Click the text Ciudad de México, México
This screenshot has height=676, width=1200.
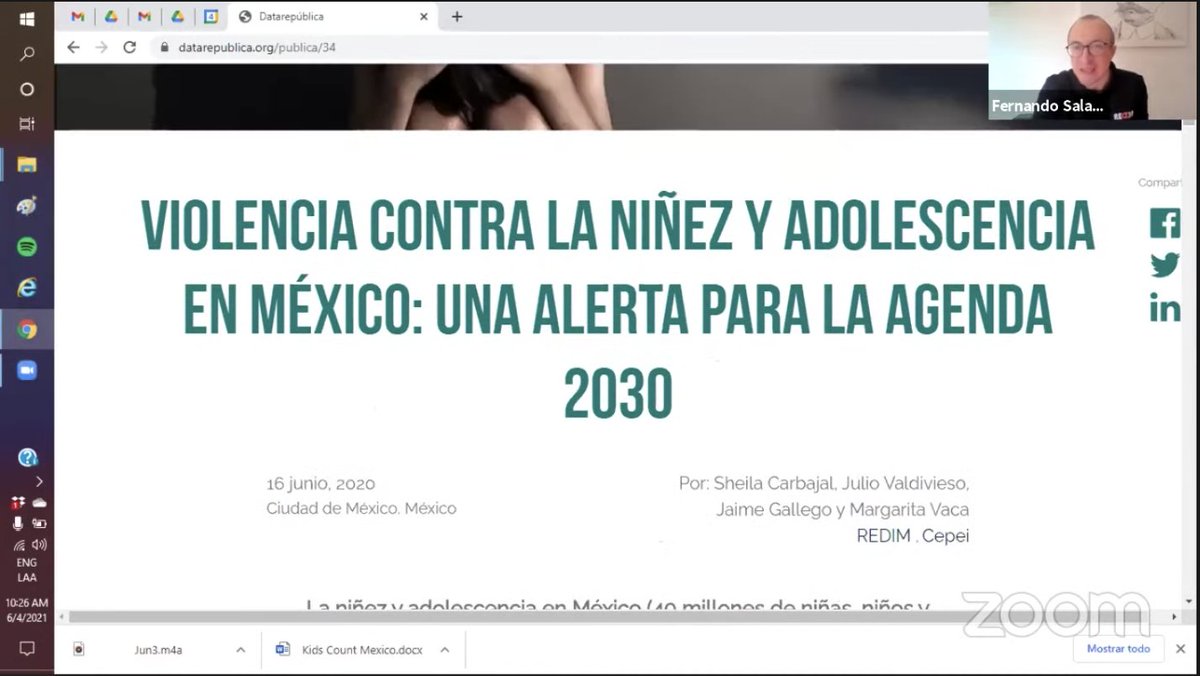tap(361, 509)
